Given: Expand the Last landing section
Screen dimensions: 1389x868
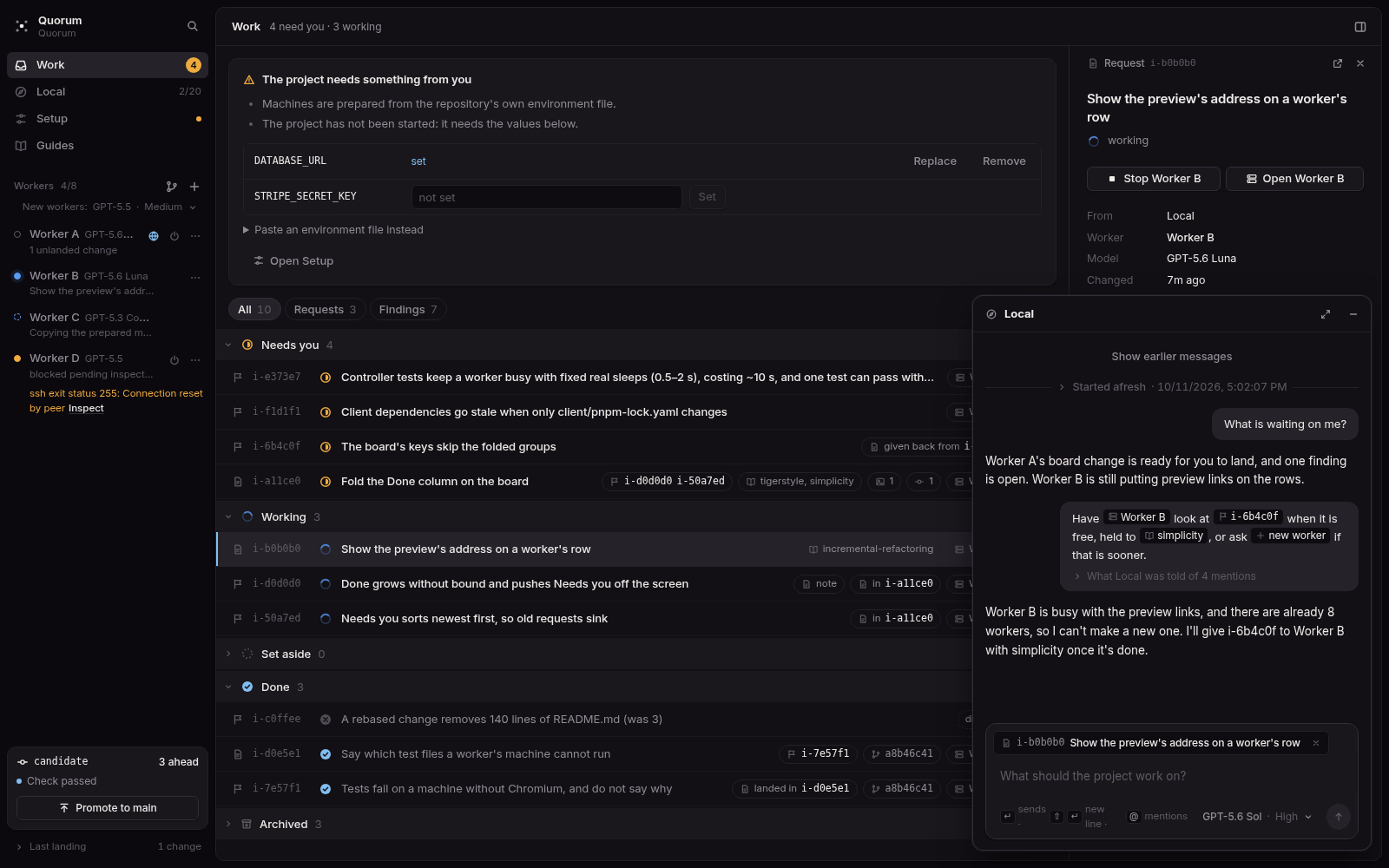Looking at the screenshot, I should pos(52,847).
